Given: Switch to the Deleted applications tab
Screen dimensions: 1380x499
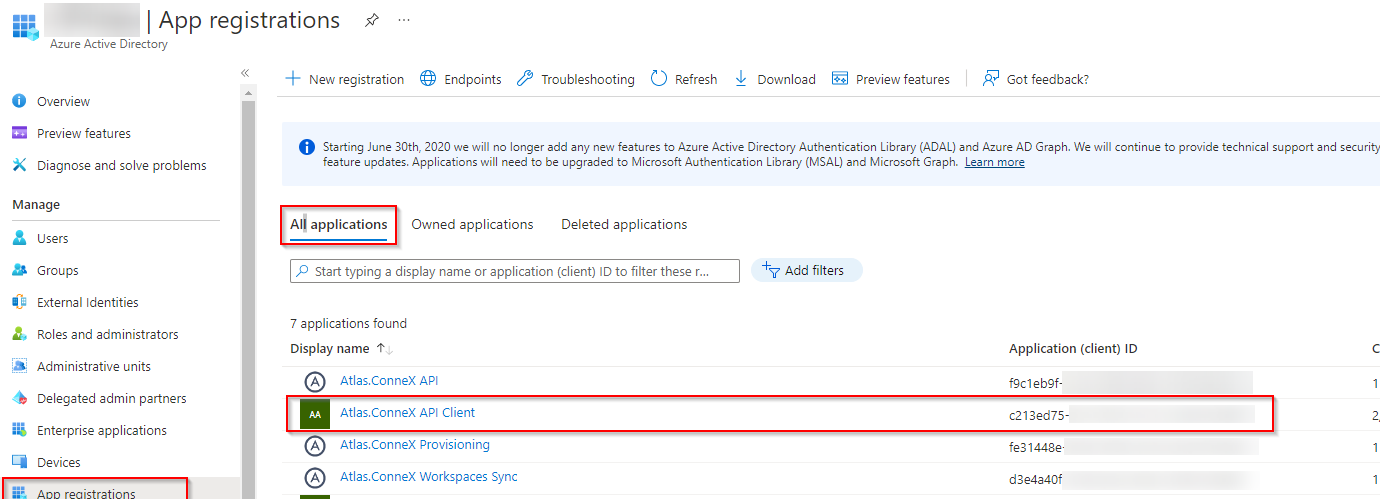Looking at the screenshot, I should point(624,225).
